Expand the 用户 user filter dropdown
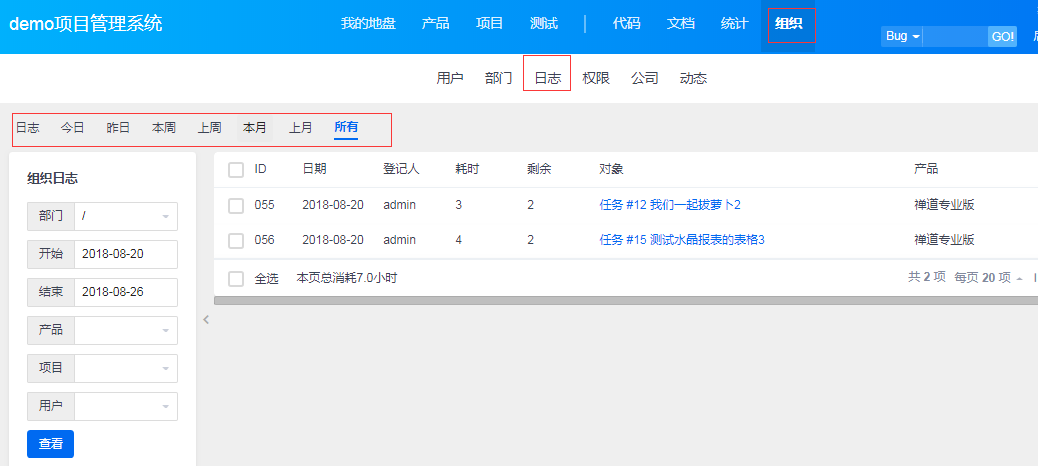1038x466 pixels. click(x=126, y=406)
